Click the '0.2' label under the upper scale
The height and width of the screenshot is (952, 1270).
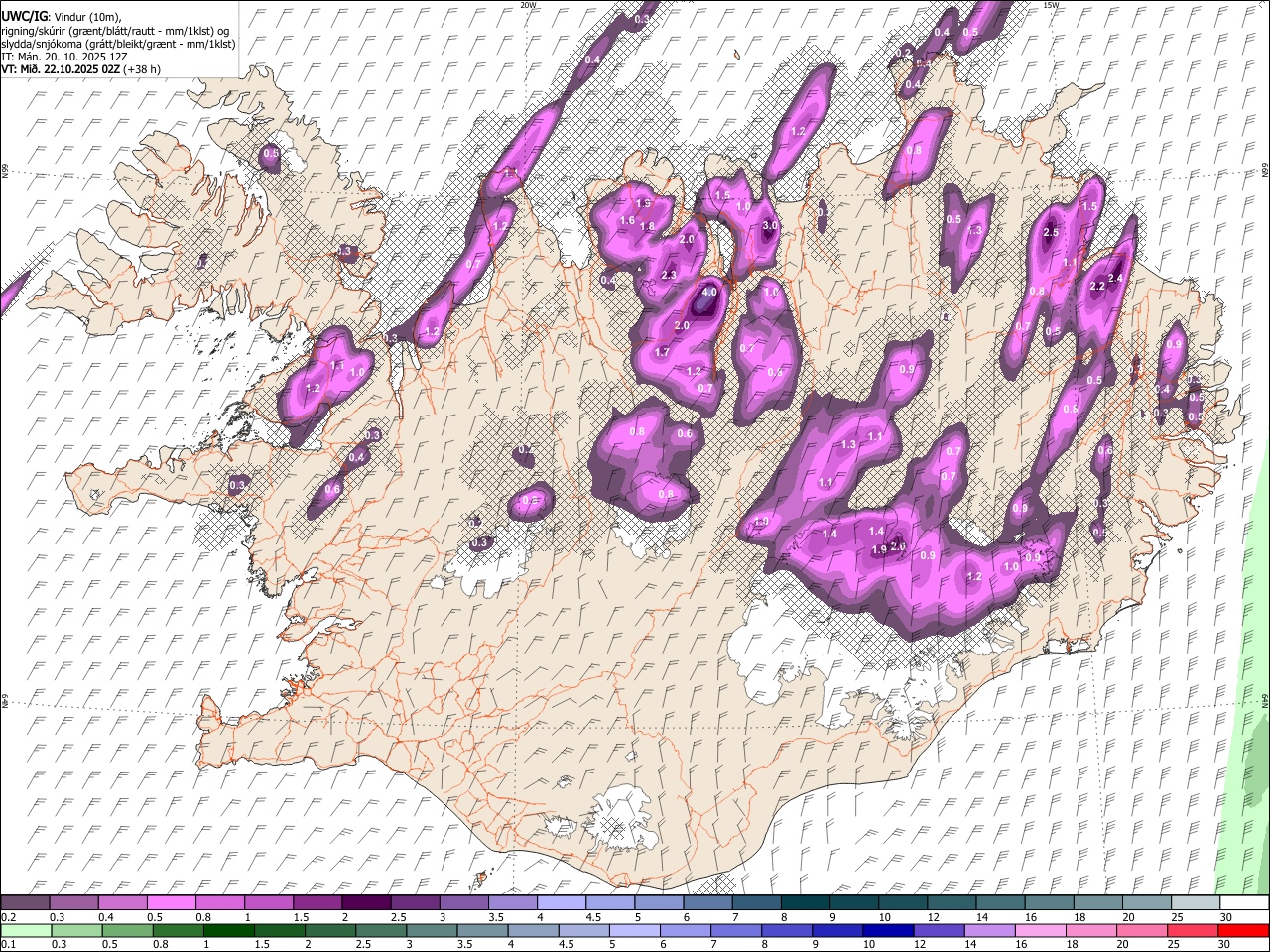click(7, 917)
